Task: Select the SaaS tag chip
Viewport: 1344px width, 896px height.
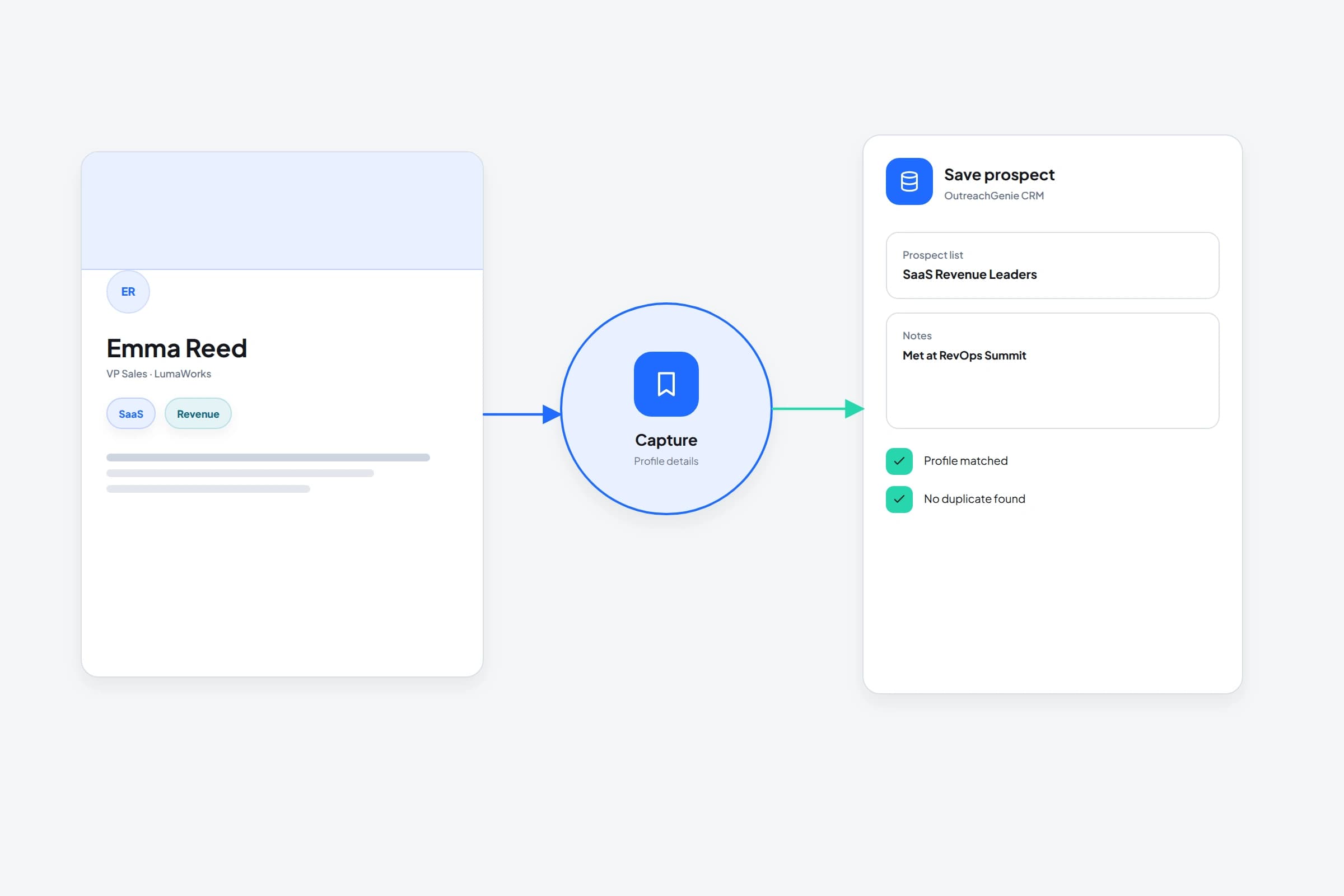Action: tap(131, 414)
